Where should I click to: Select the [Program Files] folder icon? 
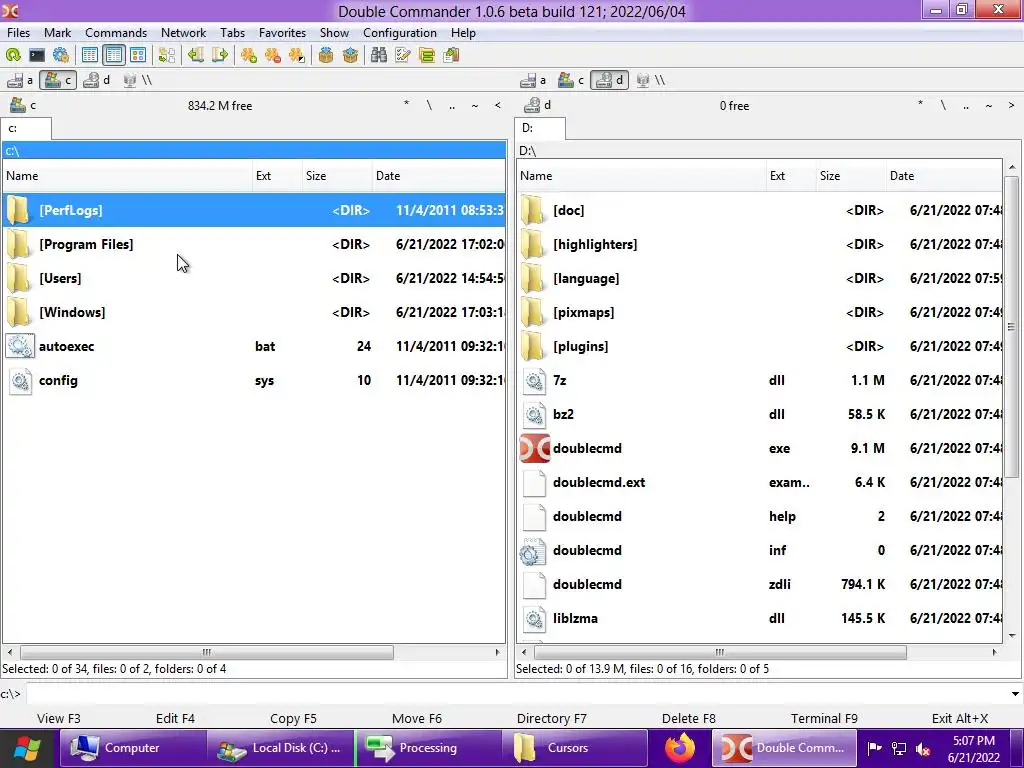click(x=18, y=244)
